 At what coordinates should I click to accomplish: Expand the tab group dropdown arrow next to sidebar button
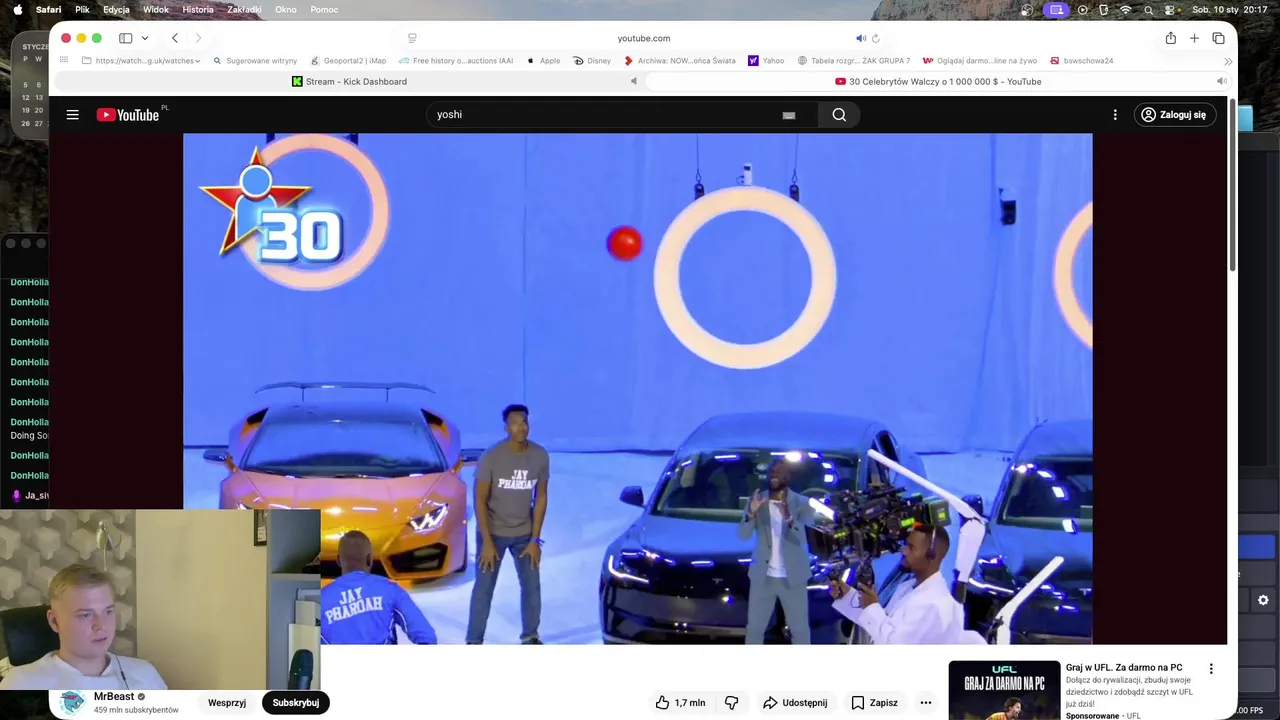[145, 38]
